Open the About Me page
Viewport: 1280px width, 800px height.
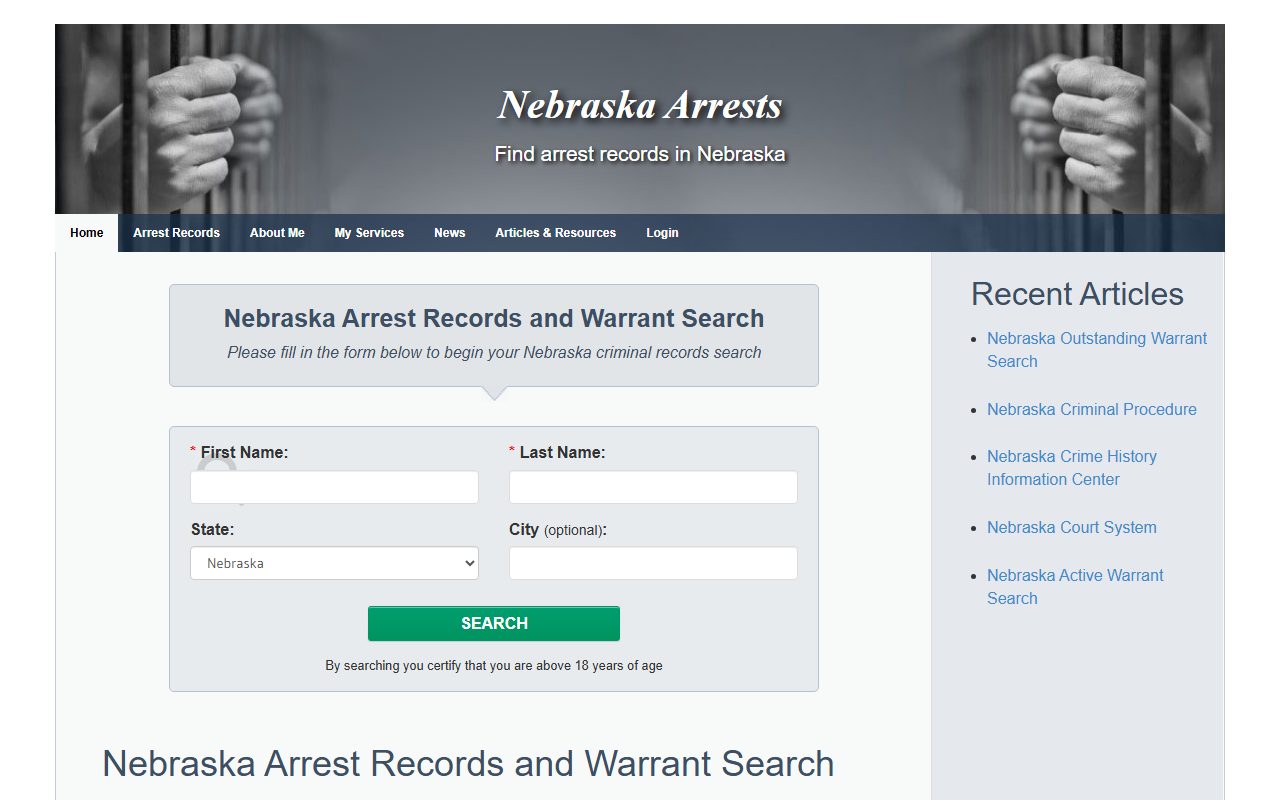(x=277, y=233)
